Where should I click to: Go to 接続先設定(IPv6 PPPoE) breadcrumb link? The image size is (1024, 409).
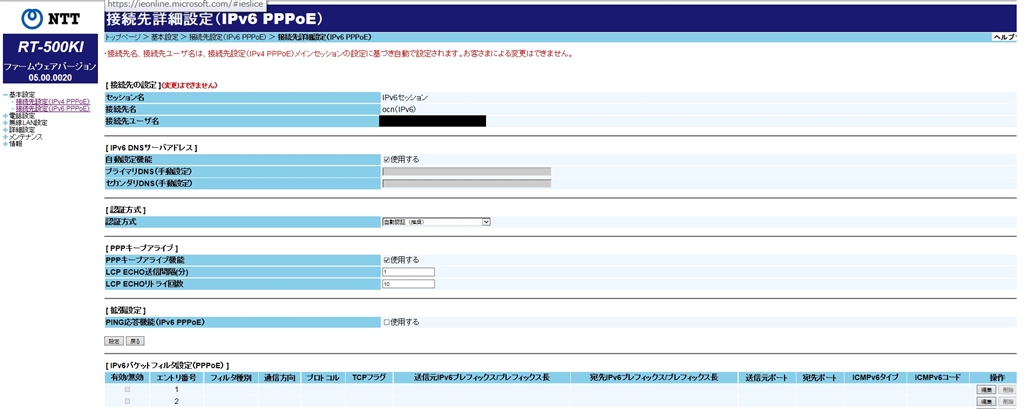(x=226, y=37)
